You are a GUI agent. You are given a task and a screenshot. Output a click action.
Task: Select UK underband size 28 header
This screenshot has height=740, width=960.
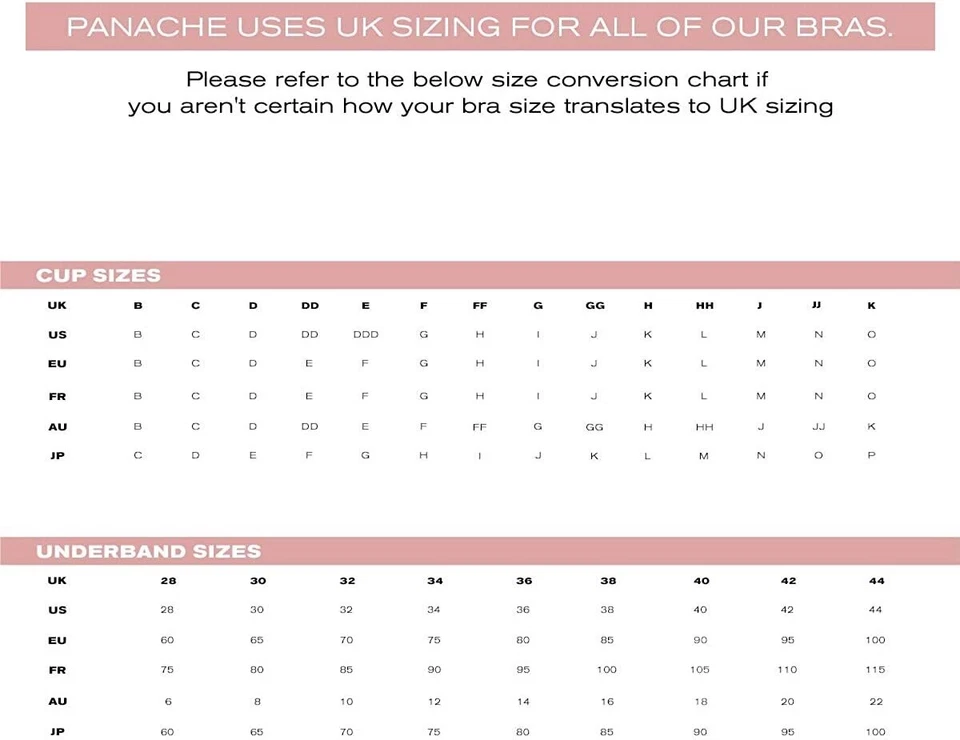pos(167,581)
